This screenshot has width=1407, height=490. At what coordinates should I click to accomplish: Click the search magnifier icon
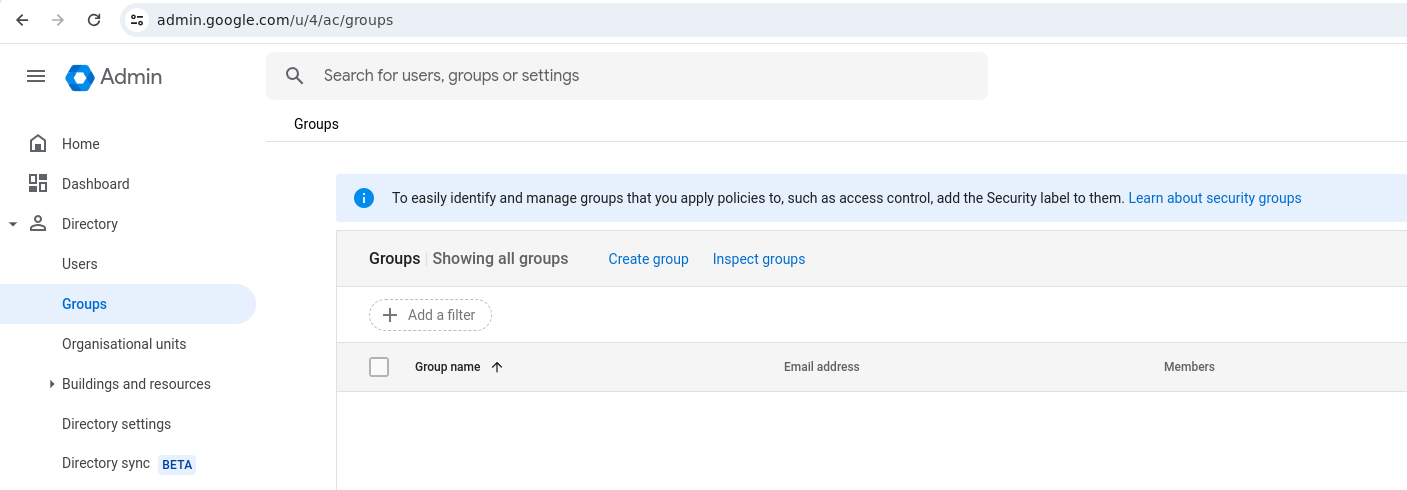(x=294, y=76)
